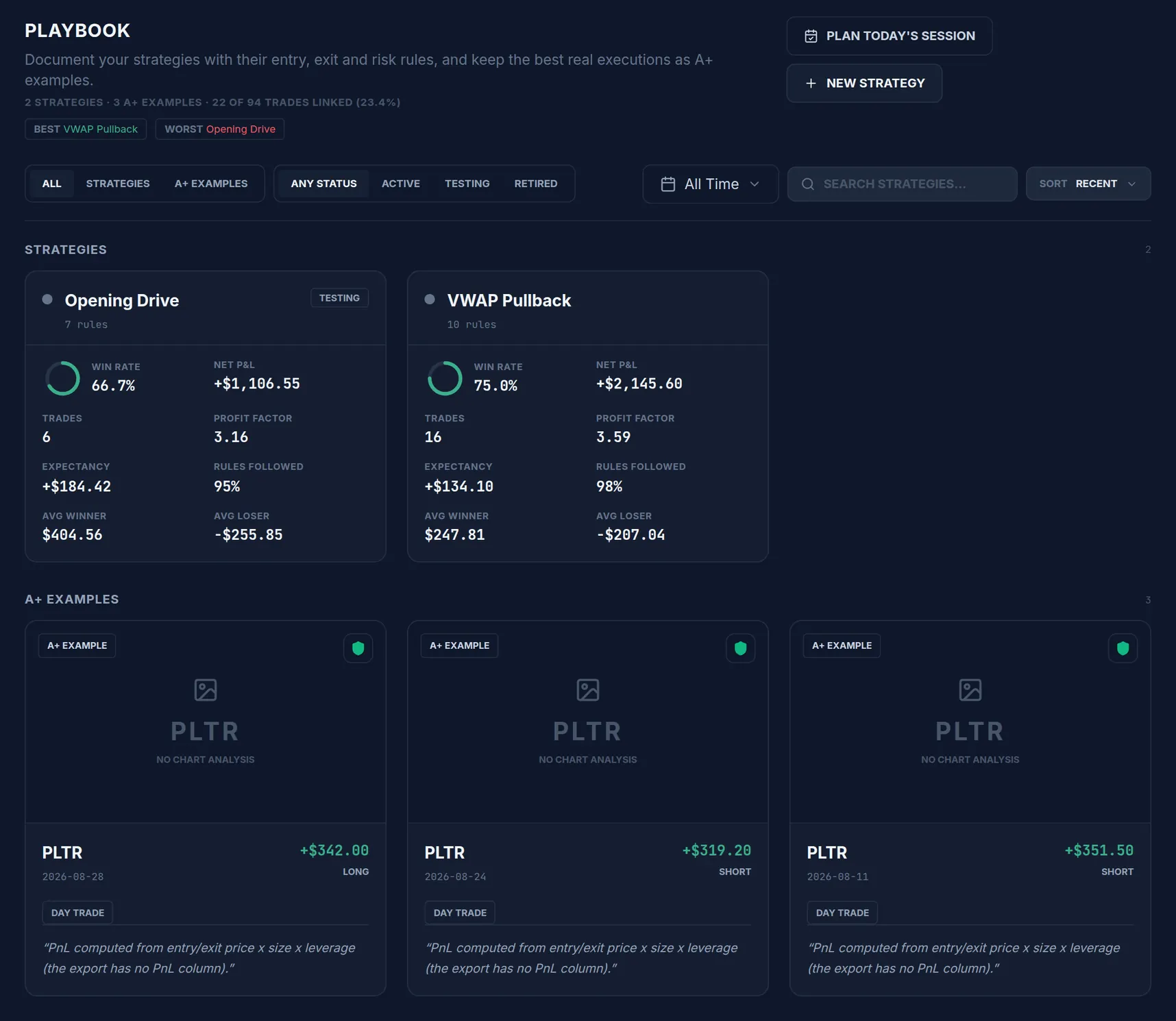Image resolution: width=1176 pixels, height=1021 pixels.
Task: Open the VWAP Pullback strategy title
Action: click(x=509, y=301)
